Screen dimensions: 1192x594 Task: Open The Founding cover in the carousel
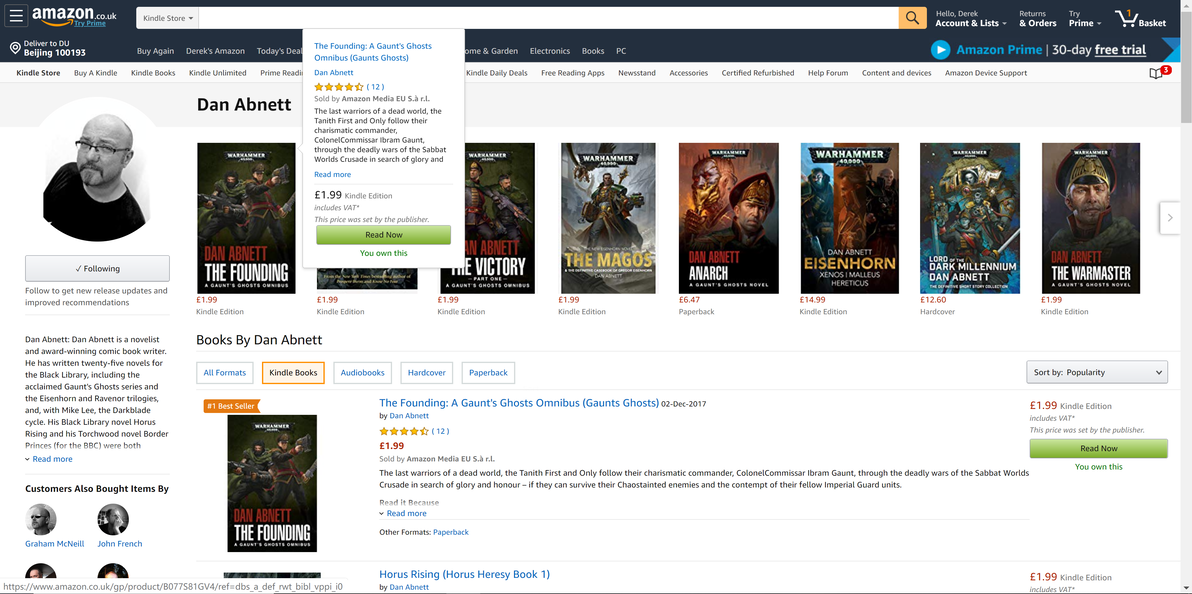tap(246, 218)
